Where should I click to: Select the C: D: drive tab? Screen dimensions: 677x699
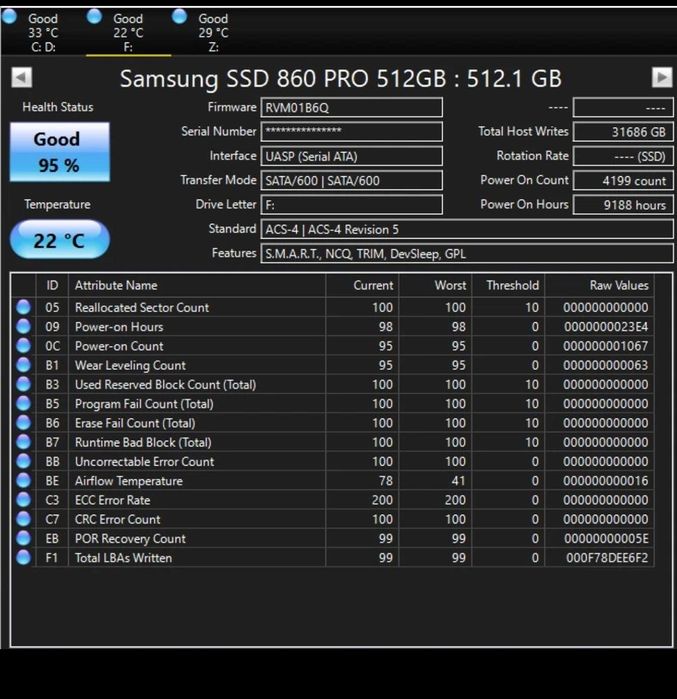click(43, 33)
